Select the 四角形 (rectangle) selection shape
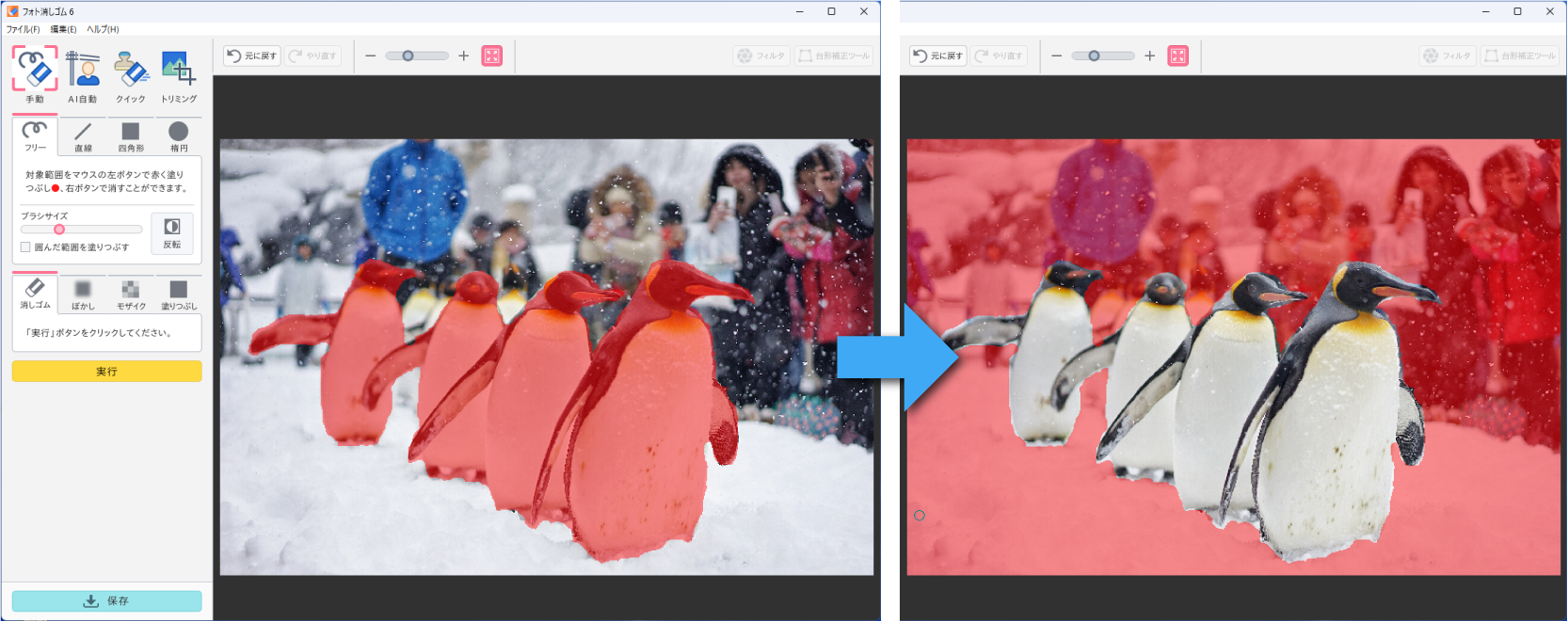Screen dimensions: 1568x621 click(131, 136)
